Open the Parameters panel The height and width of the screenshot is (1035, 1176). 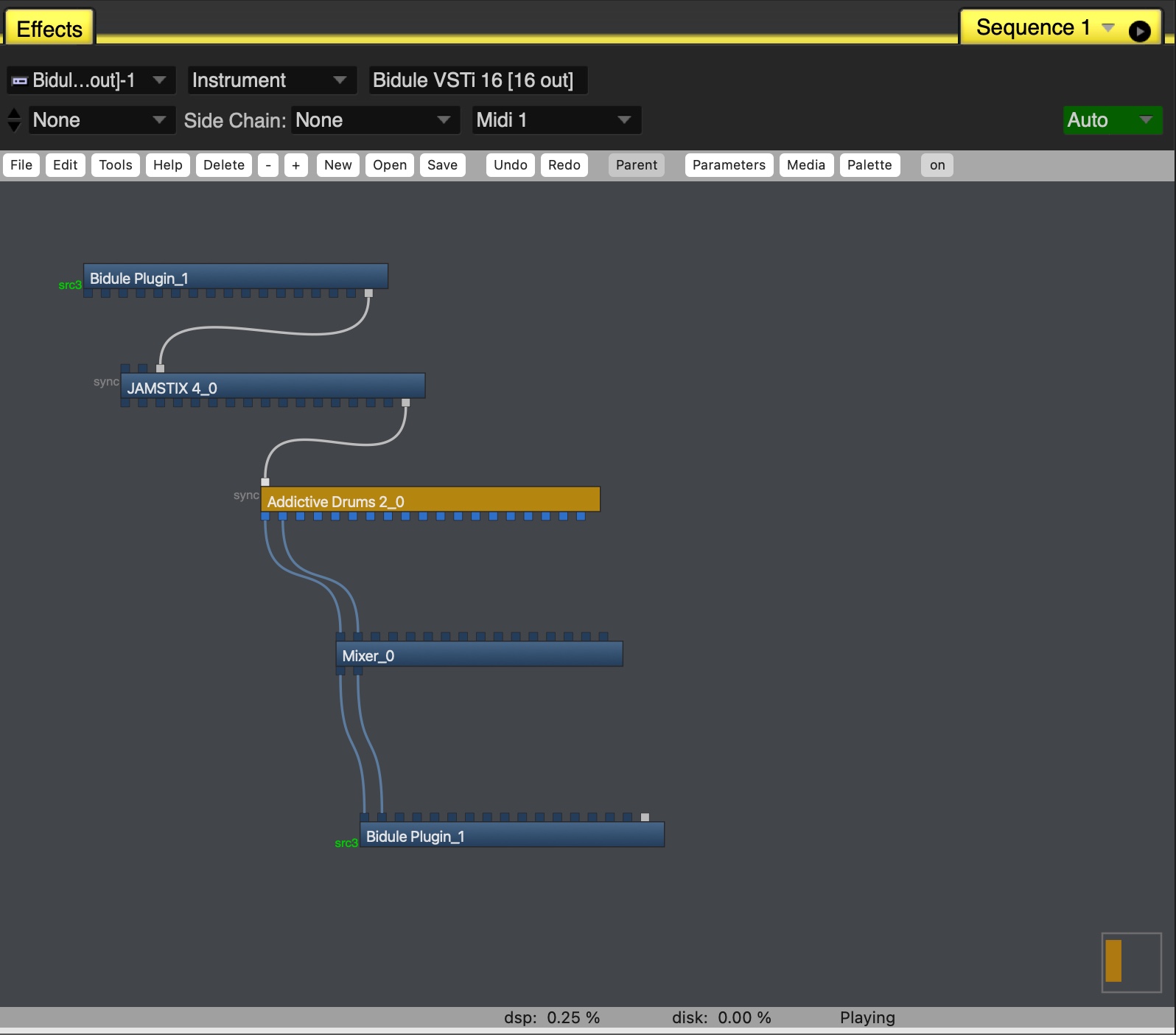pos(729,165)
